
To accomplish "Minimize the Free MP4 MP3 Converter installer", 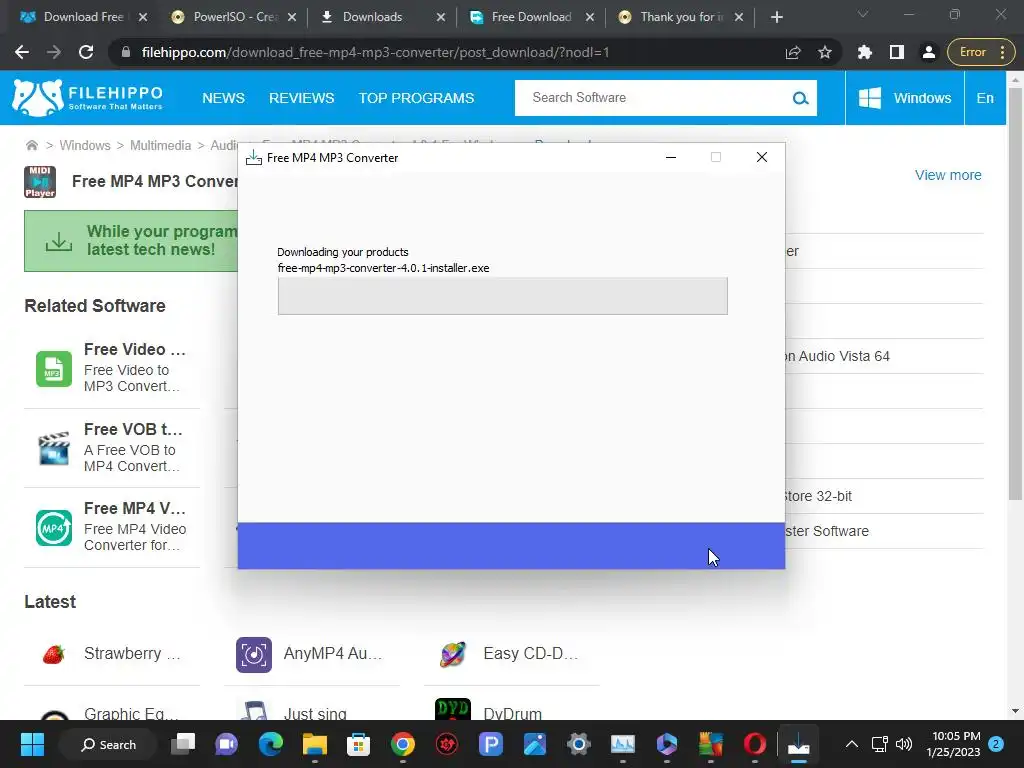I will [671, 157].
